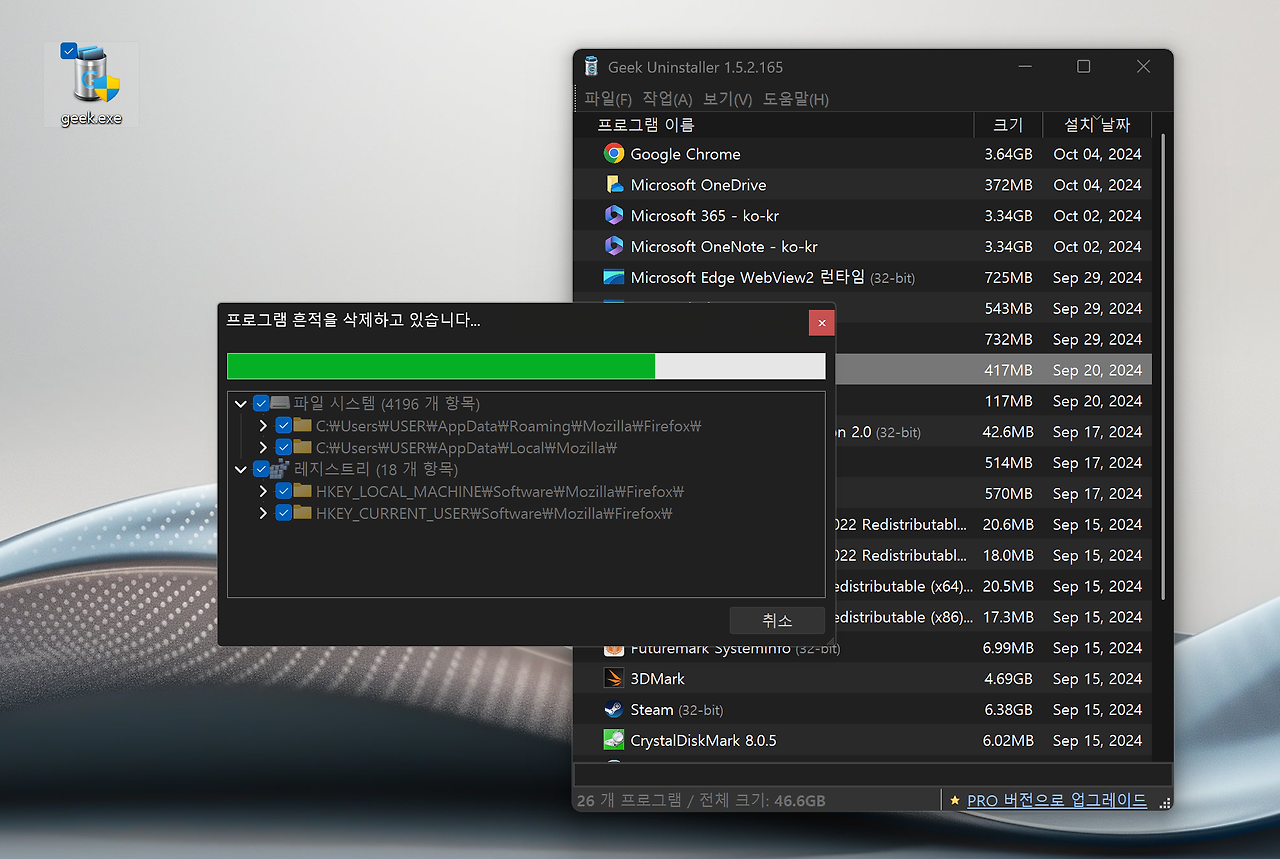Click folder icon of Local\Mozilla entry

pyautogui.click(x=303, y=448)
